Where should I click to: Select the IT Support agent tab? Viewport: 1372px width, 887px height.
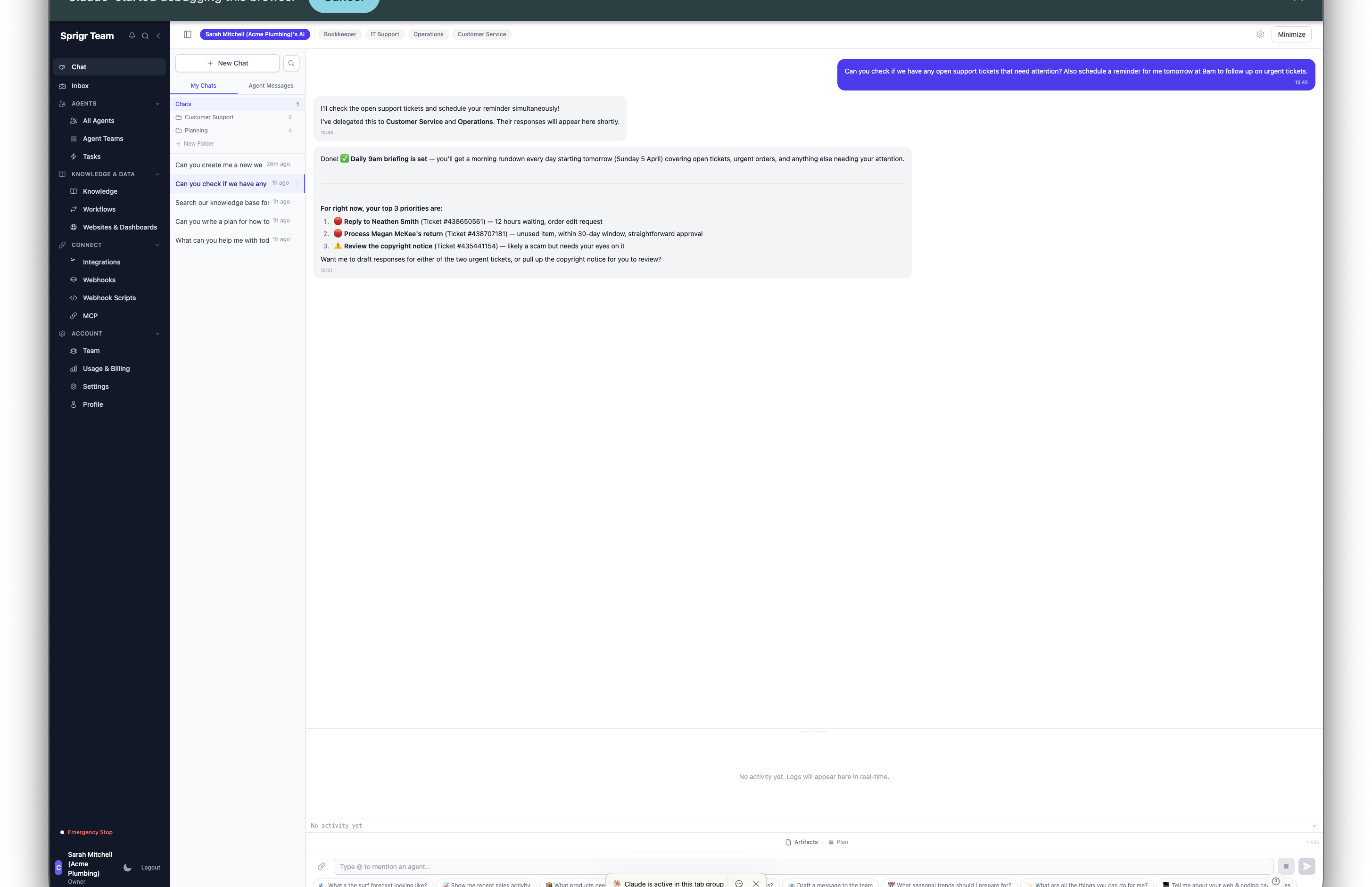point(384,34)
